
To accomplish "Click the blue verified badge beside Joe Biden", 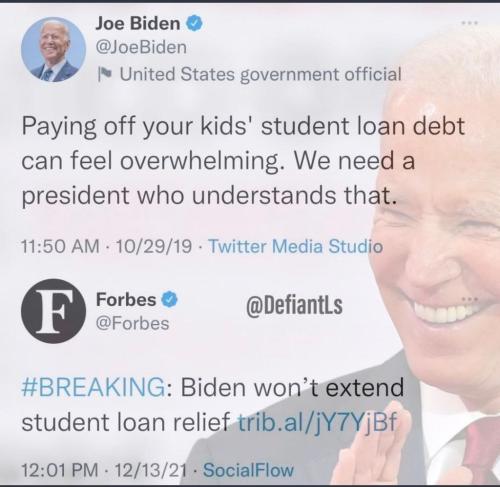I will click(x=195, y=24).
